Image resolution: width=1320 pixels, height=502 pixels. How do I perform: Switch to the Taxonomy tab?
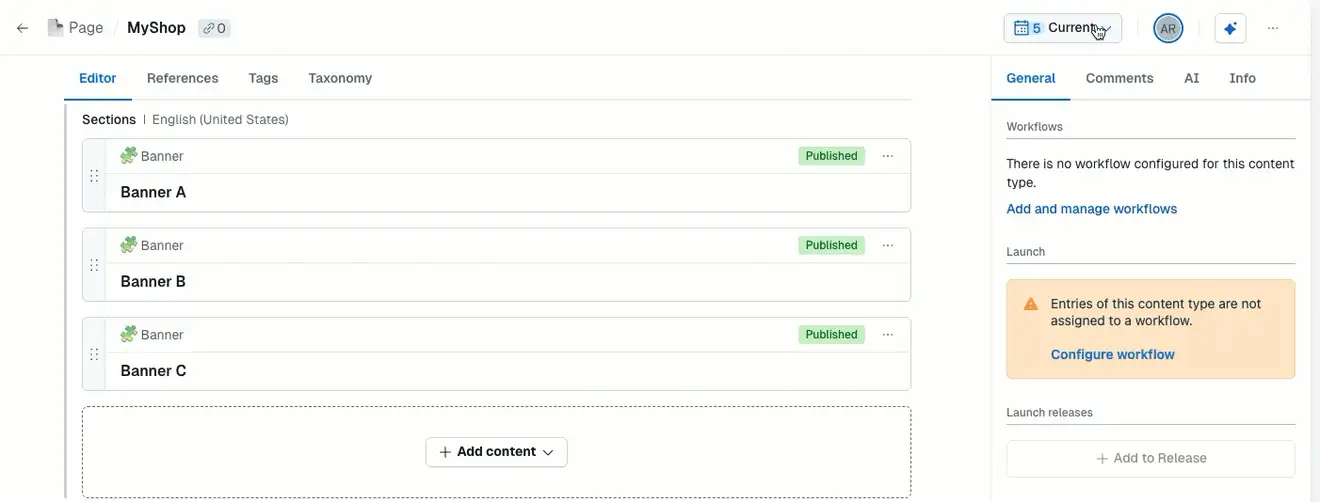point(340,78)
